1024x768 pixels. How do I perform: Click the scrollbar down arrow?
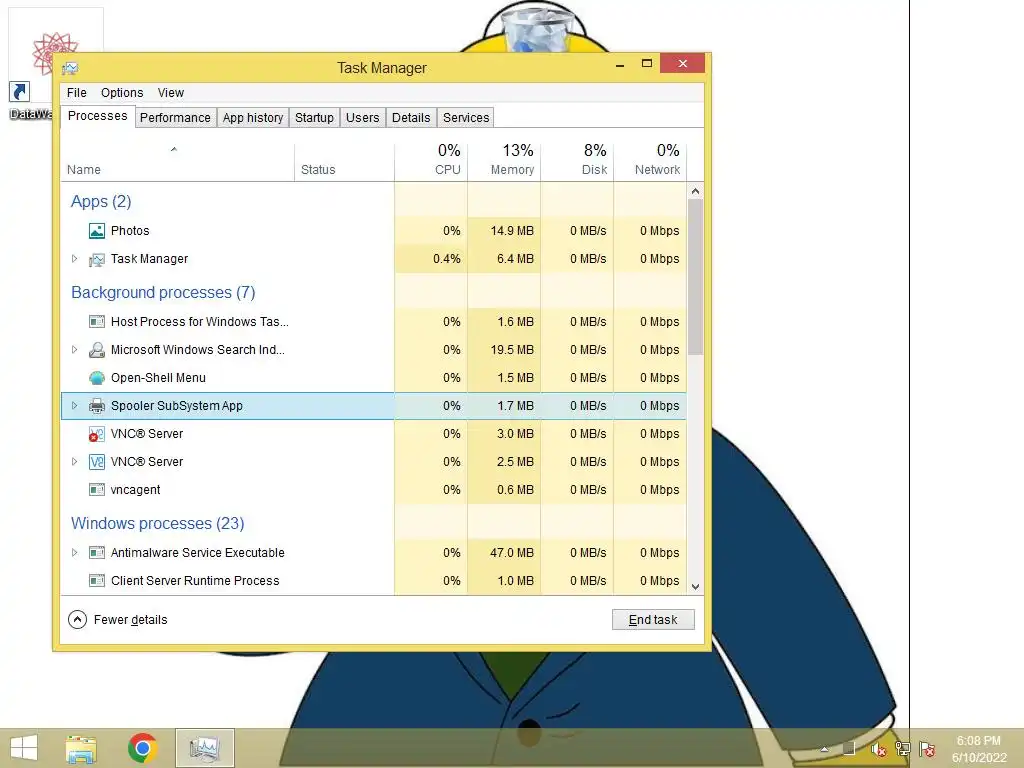pyautogui.click(x=696, y=586)
